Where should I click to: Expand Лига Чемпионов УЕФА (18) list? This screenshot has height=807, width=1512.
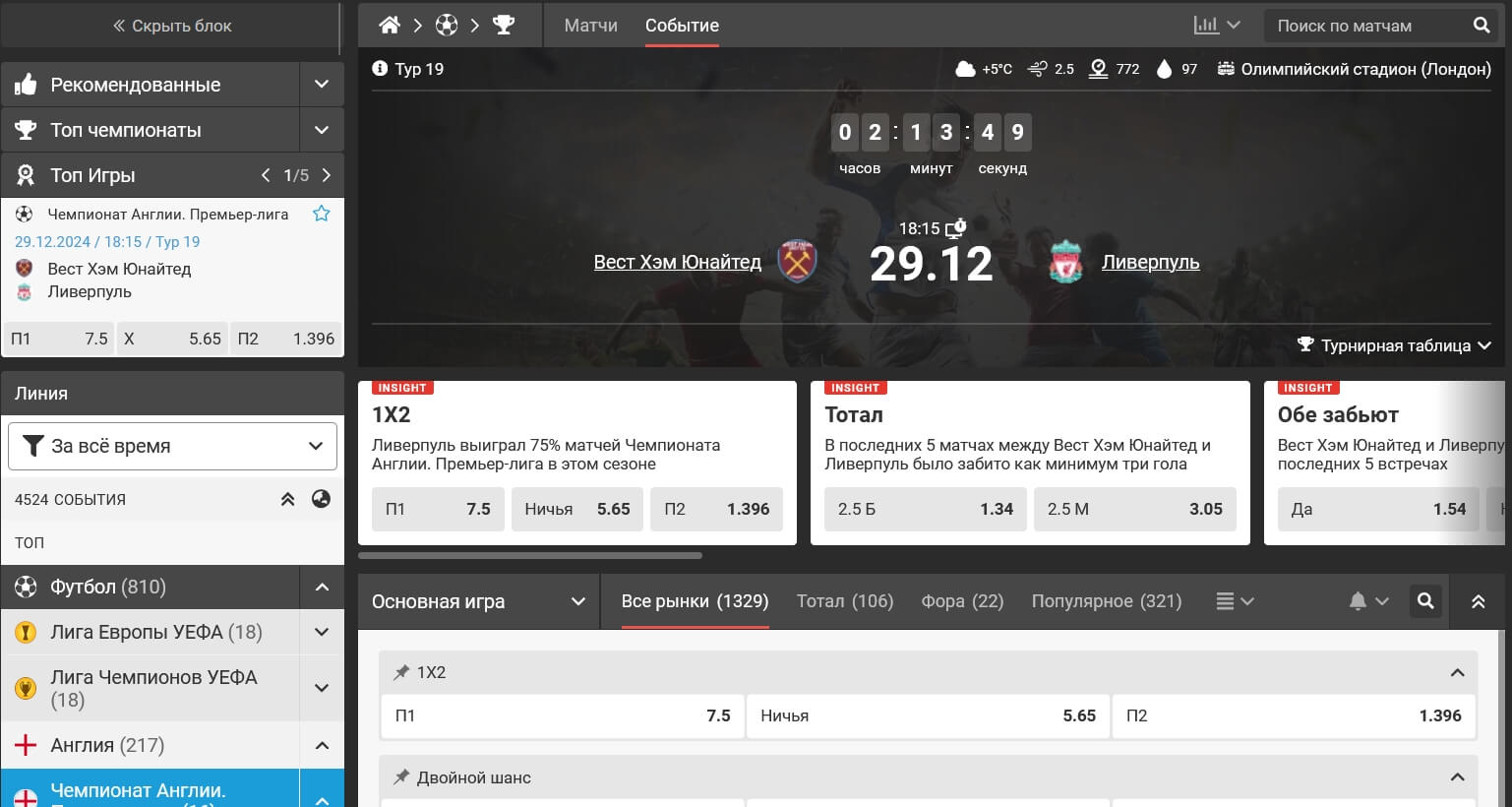point(322,688)
